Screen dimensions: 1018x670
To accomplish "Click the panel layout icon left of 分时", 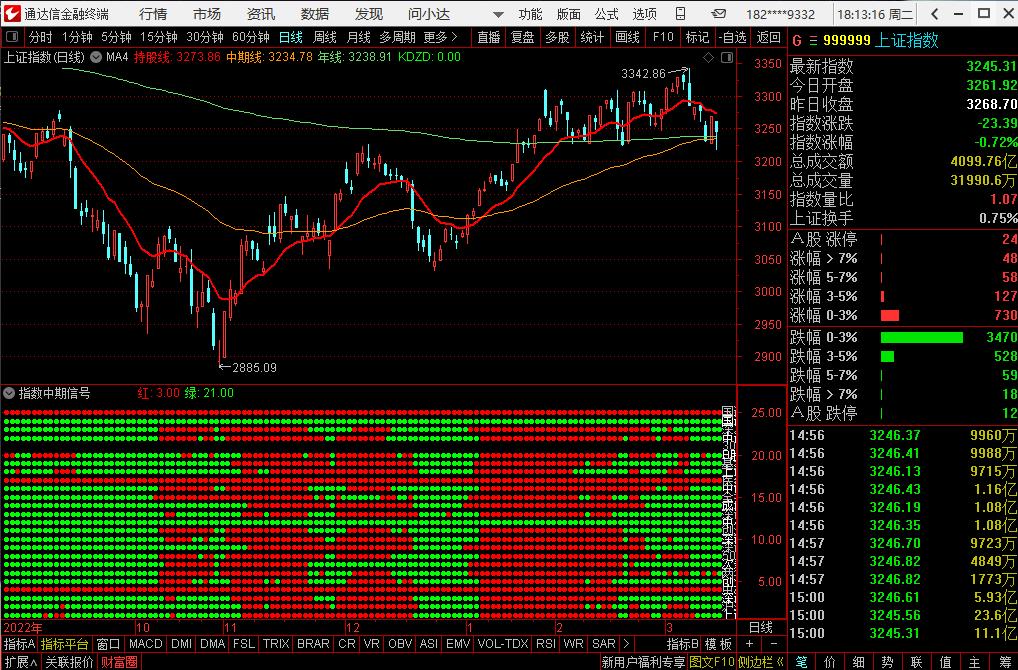I will (12, 38).
